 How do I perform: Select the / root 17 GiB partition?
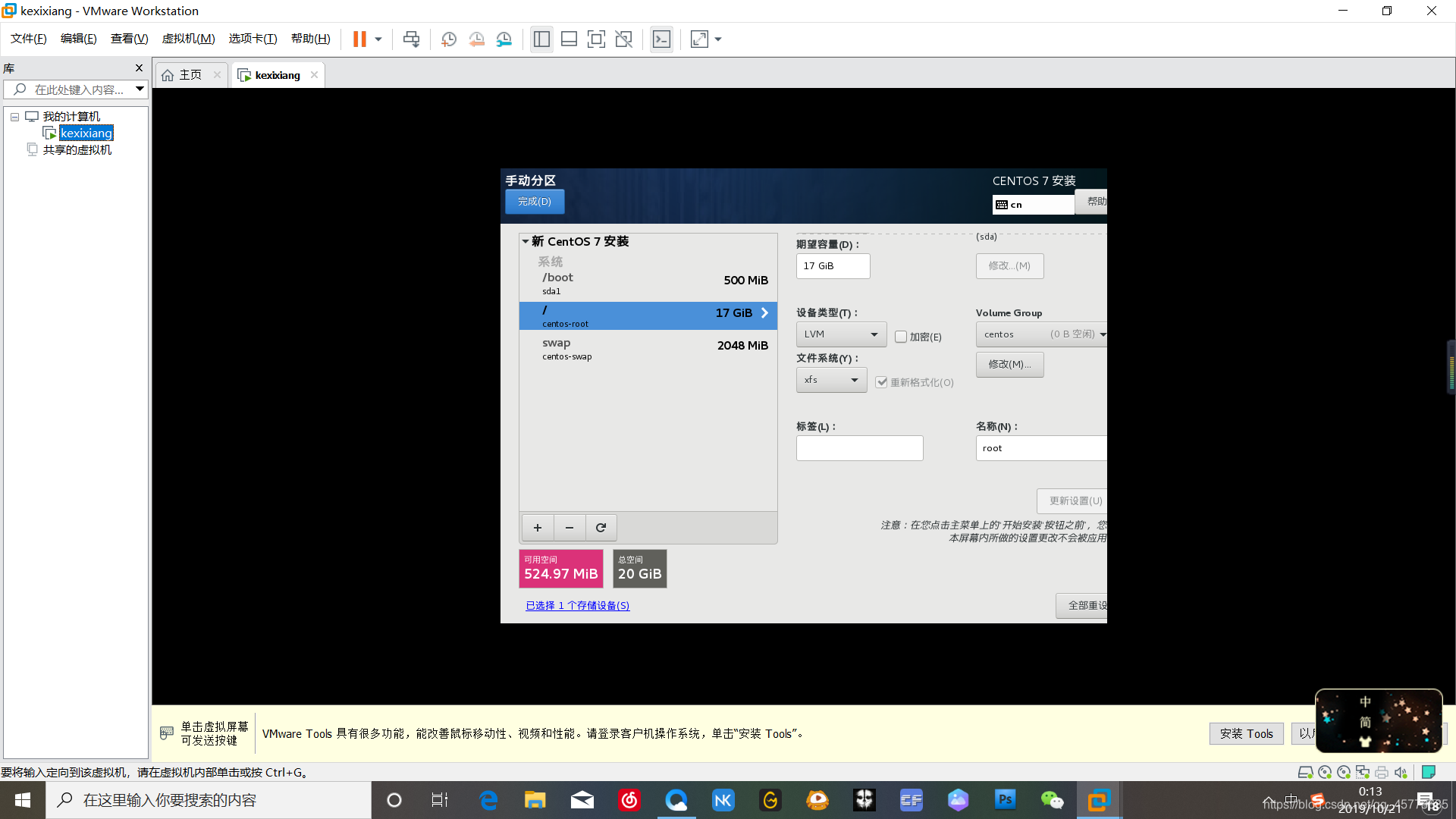(648, 316)
